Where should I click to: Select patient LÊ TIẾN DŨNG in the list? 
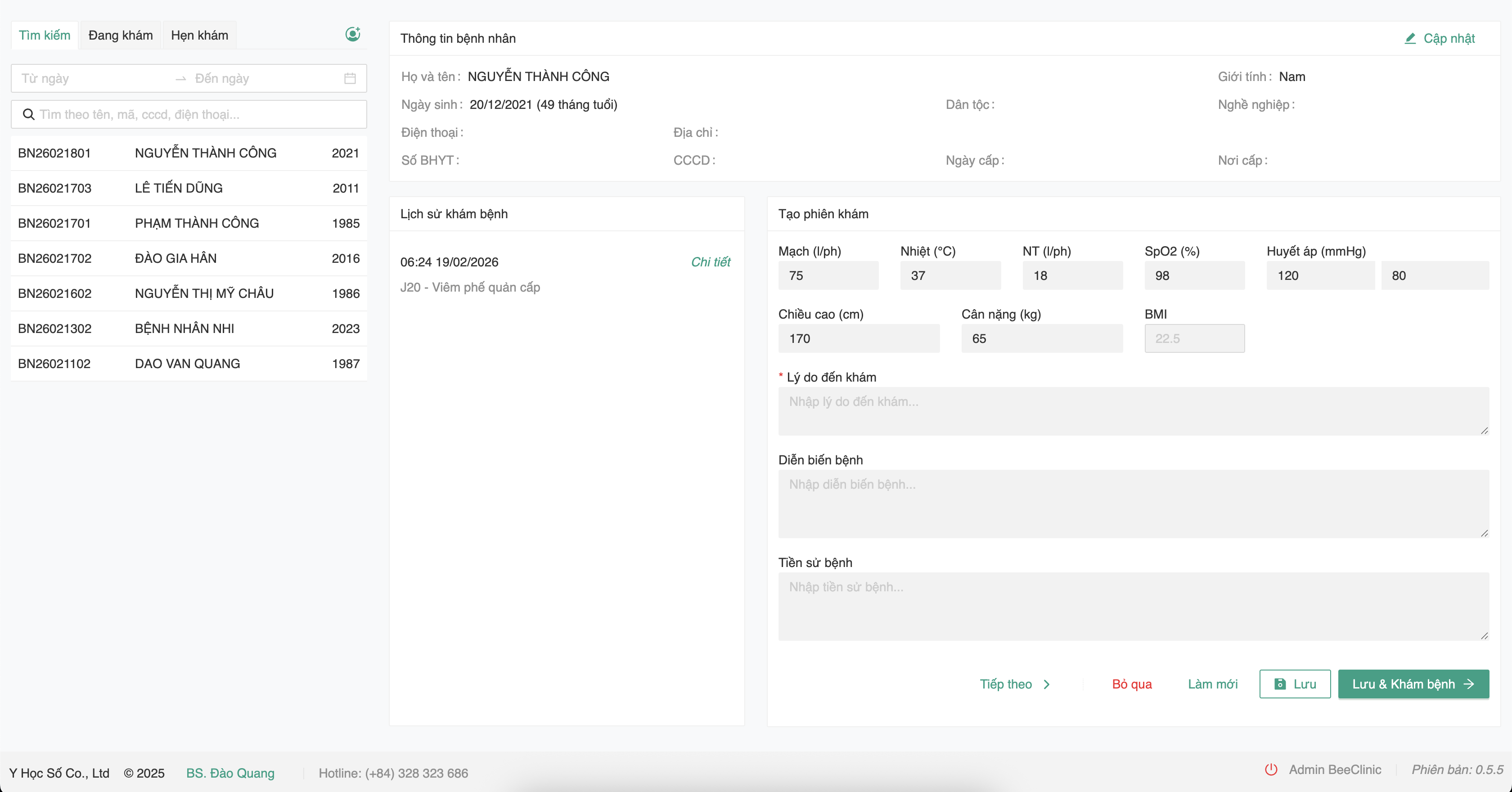(x=179, y=188)
